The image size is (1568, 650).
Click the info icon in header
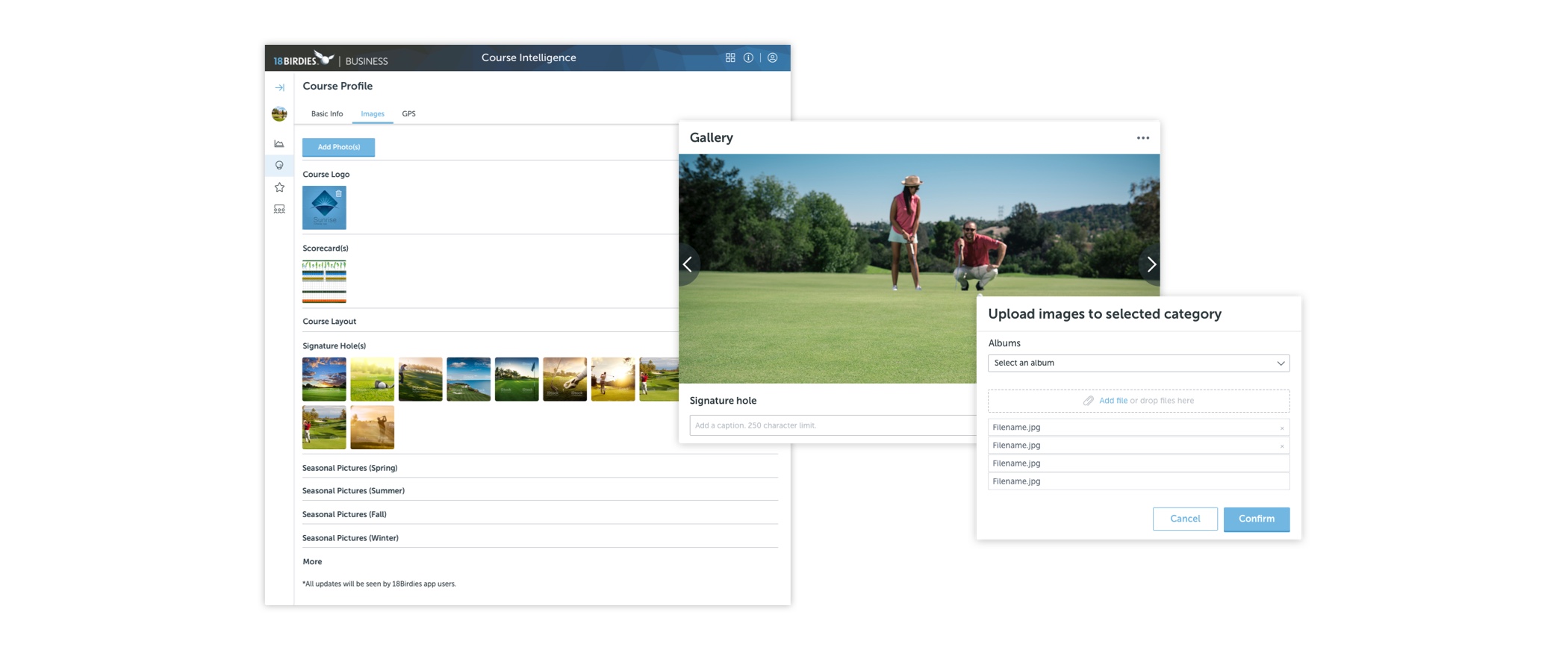tap(748, 58)
